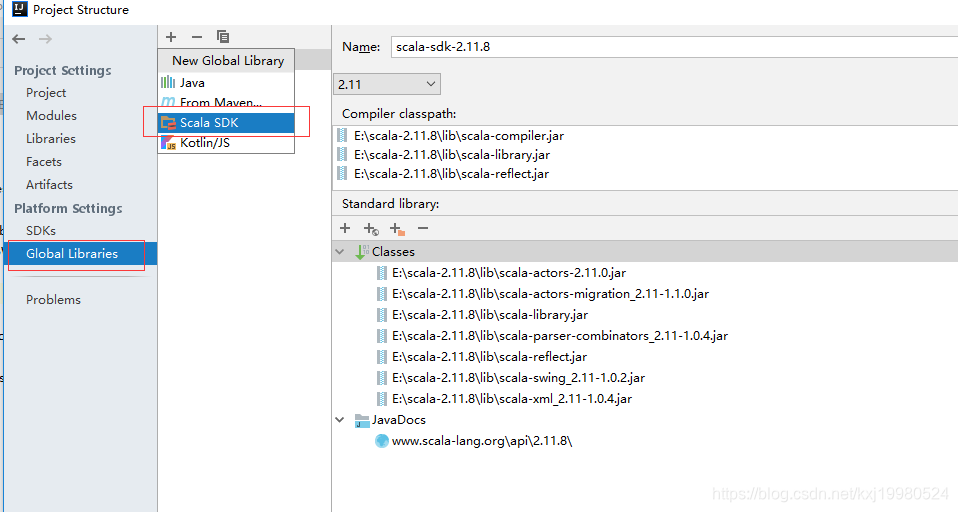Click the back navigation arrow
Image resolution: width=958 pixels, height=512 pixels.
[x=19, y=39]
